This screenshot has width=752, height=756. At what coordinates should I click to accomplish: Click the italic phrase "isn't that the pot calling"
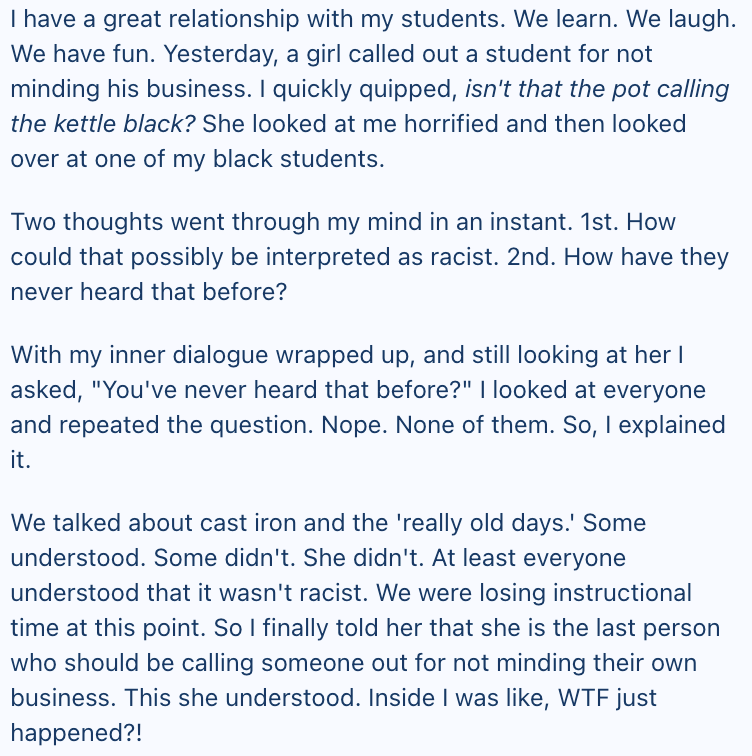click(597, 88)
